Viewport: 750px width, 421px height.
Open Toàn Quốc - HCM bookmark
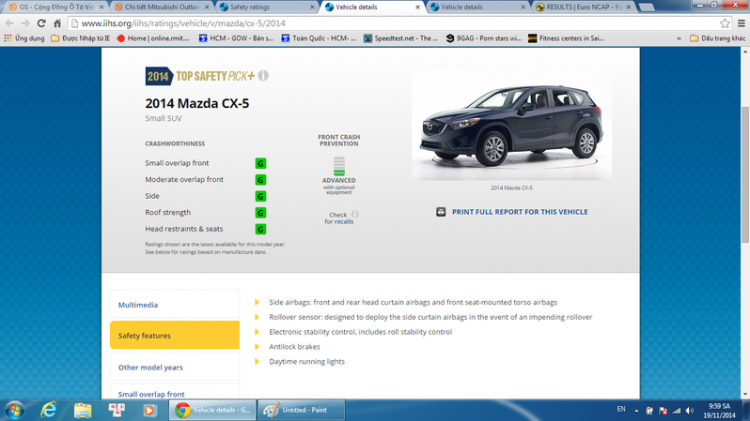click(319, 38)
